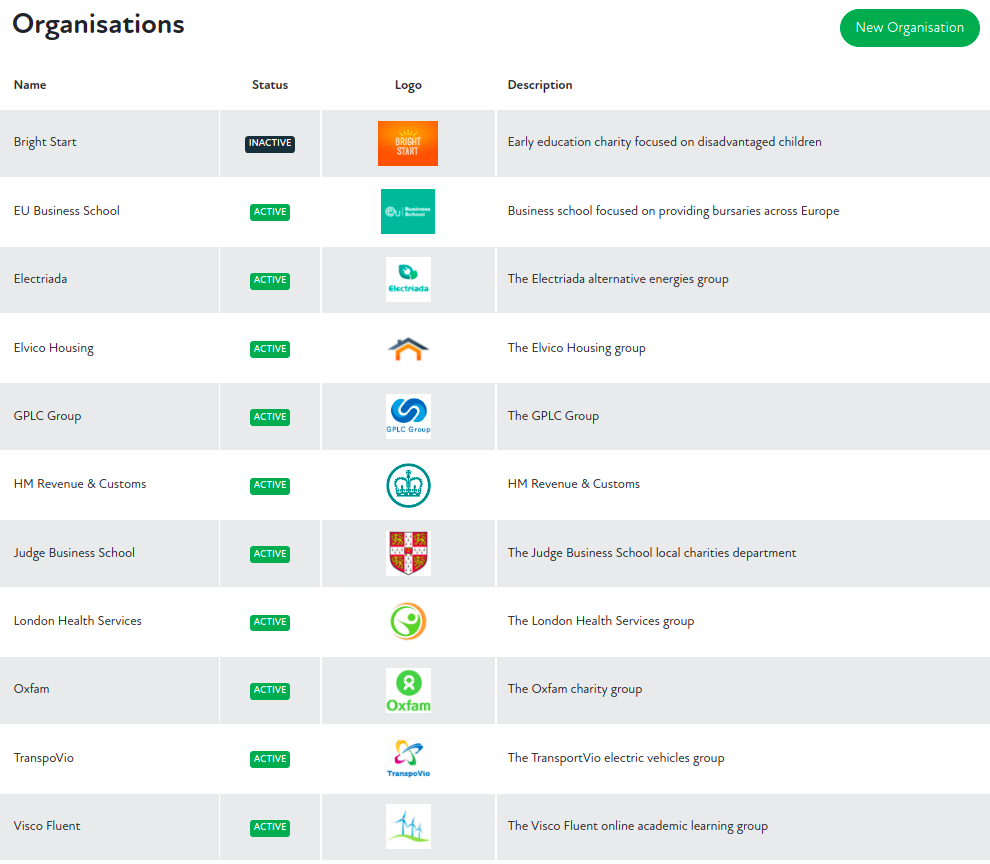Open the TranspoVio organisation name
Screen dimensions: 990x864
coord(44,758)
